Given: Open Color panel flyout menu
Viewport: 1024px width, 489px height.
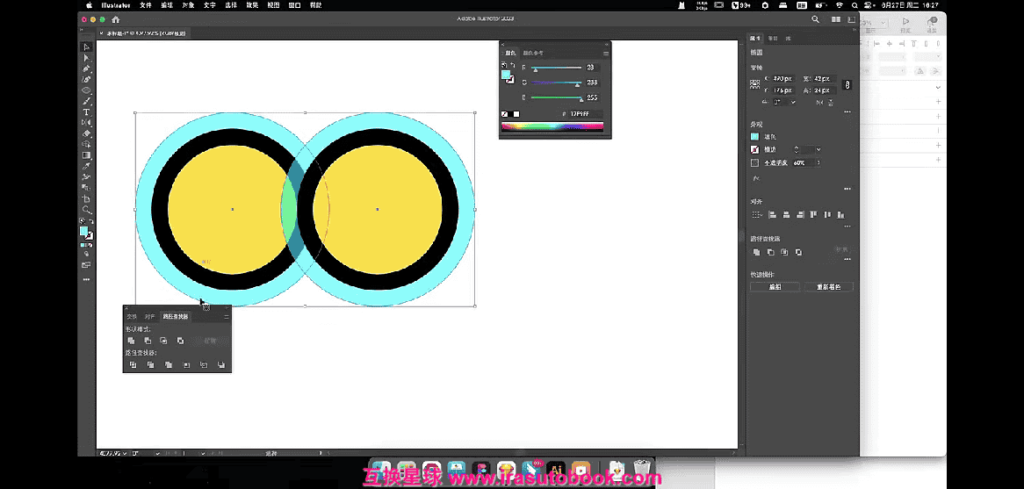Looking at the screenshot, I should 605,53.
